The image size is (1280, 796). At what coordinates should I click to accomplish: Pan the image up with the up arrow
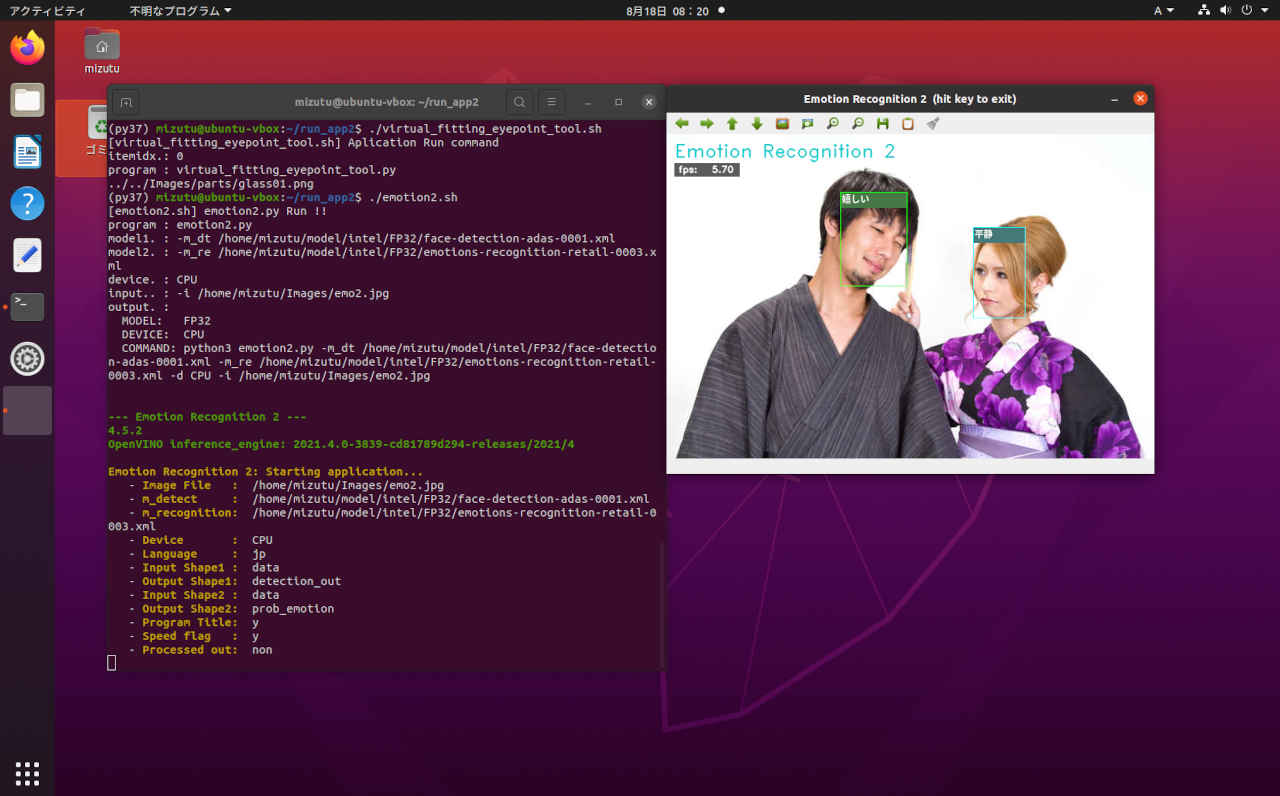[732, 124]
